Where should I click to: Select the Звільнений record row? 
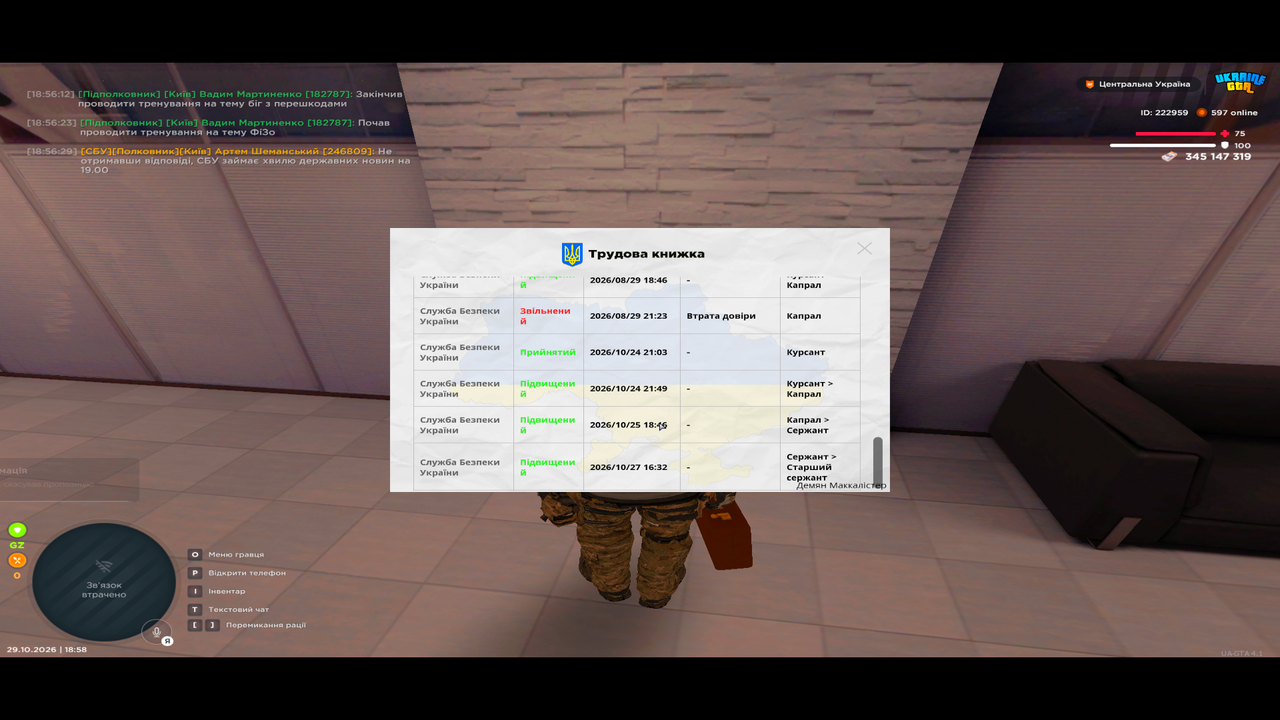(637, 316)
